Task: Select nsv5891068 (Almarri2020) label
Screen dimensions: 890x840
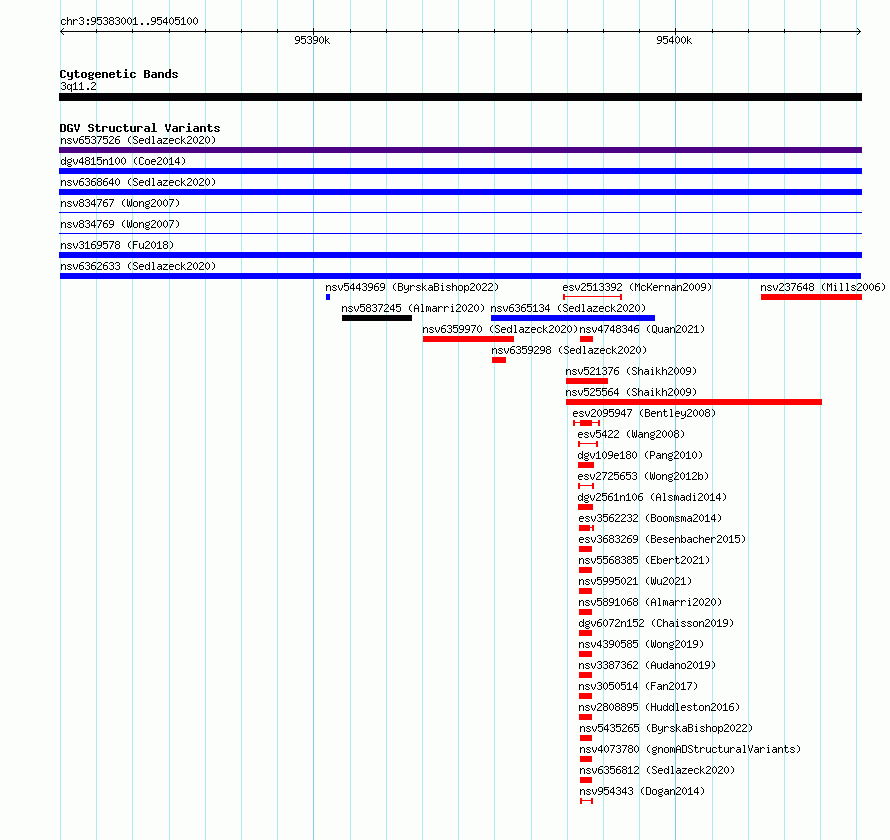Action: 650,602
